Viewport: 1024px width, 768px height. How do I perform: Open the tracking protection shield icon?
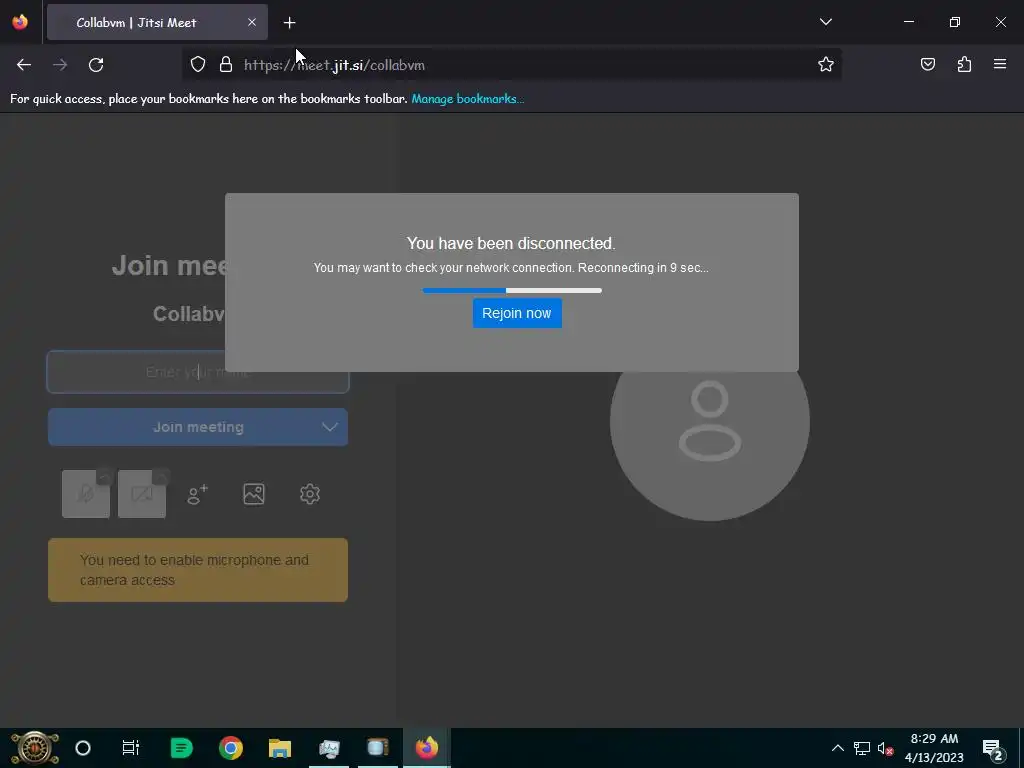point(198,64)
